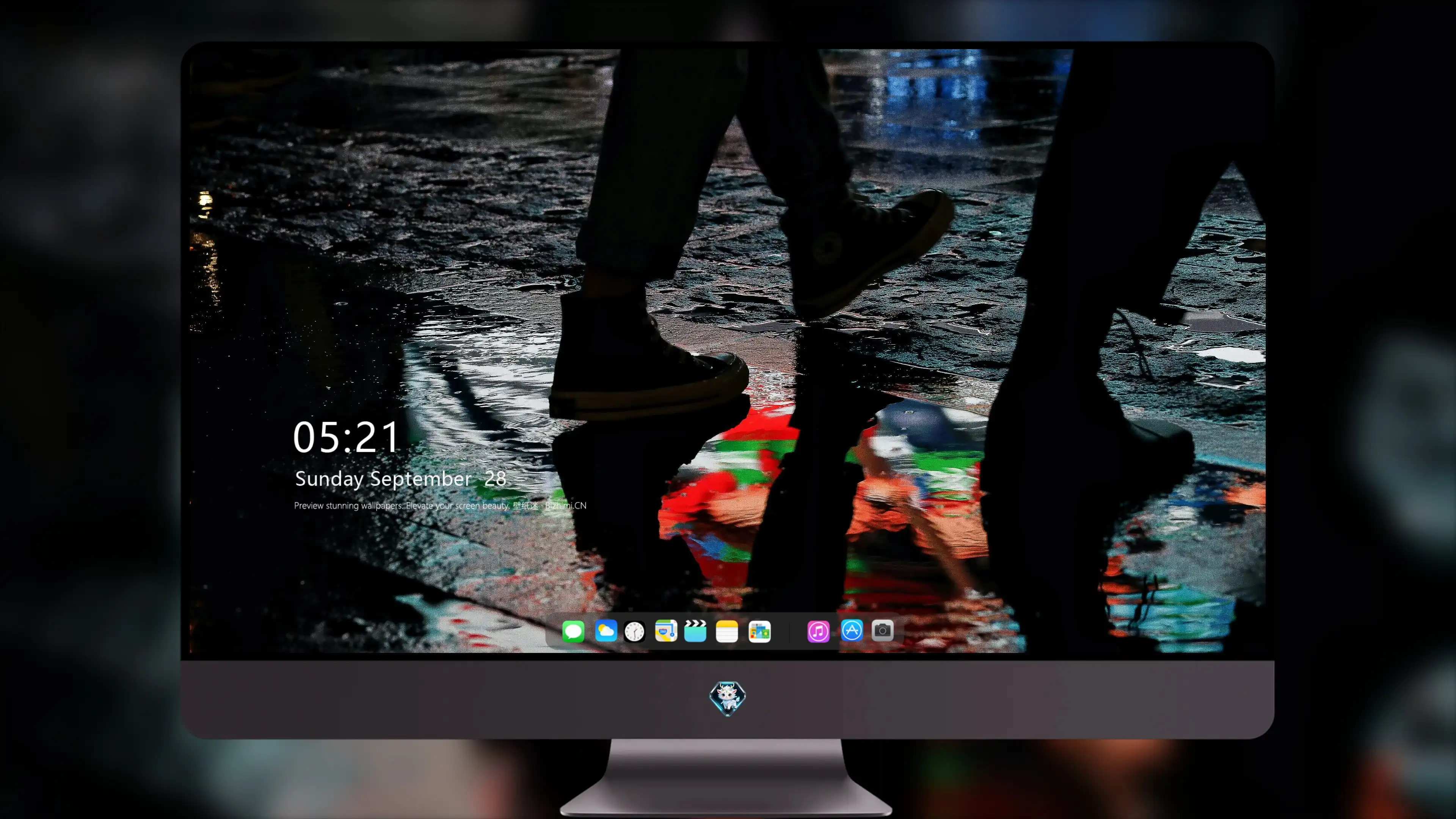Launch the Weather app from the dock

tap(606, 631)
